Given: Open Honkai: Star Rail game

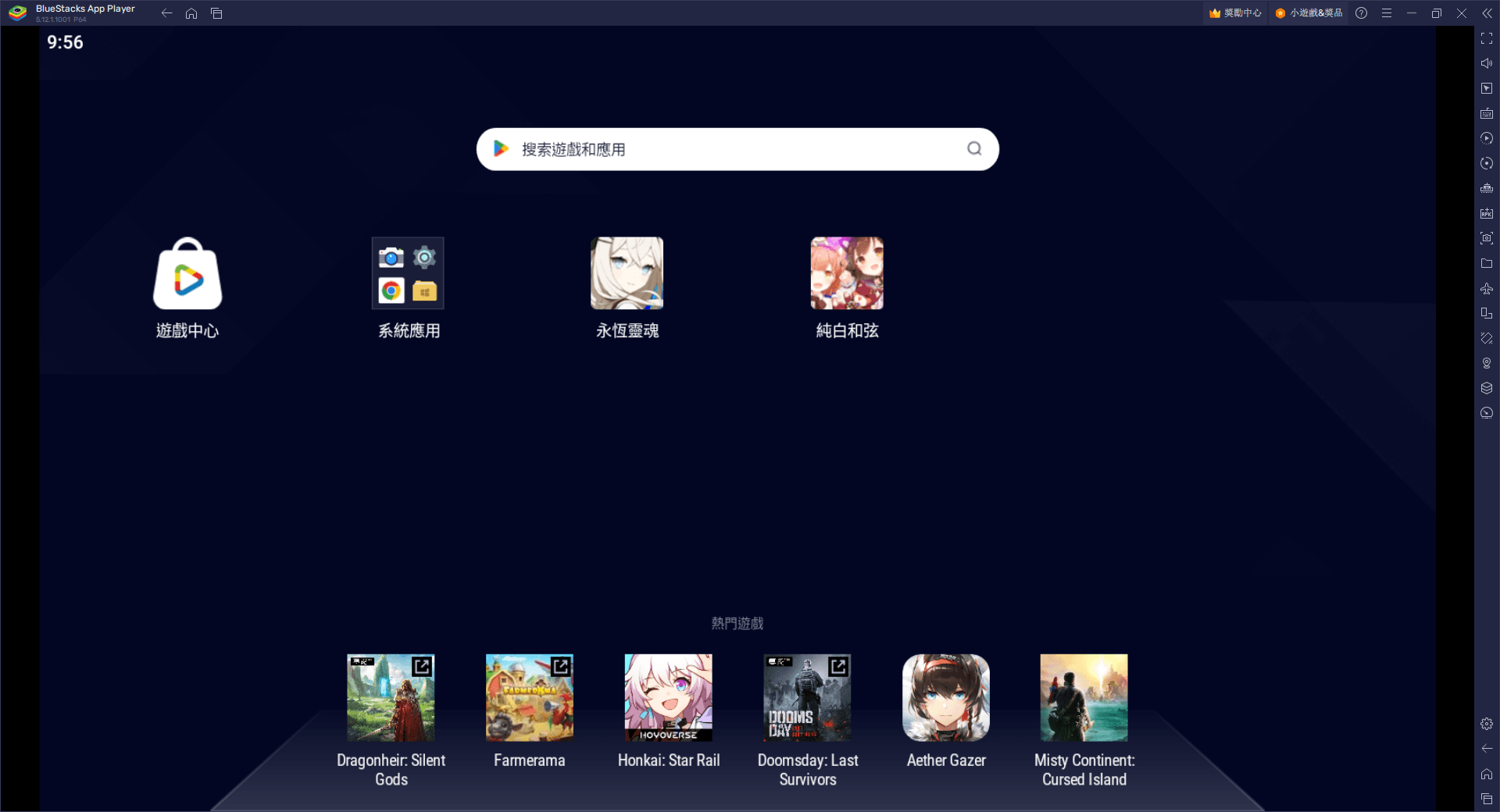Looking at the screenshot, I should pos(669,698).
